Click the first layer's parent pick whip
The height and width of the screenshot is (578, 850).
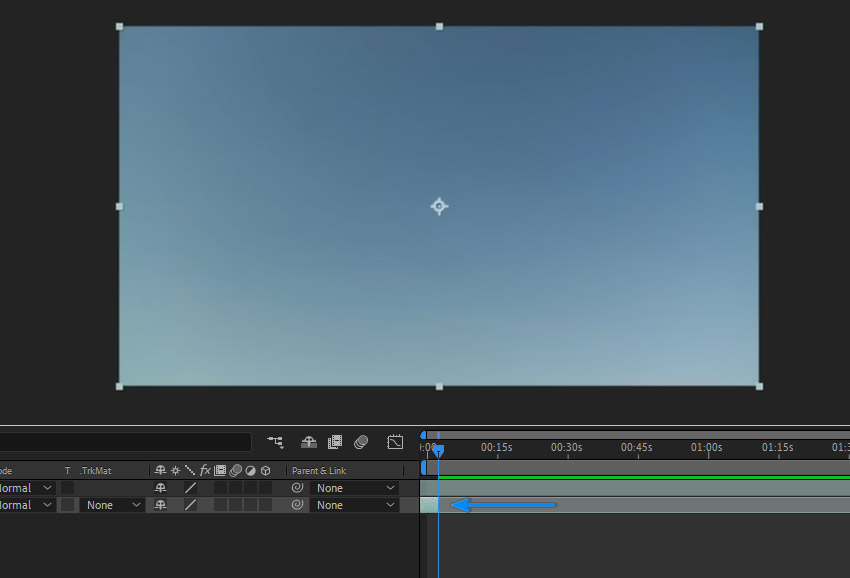tap(297, 488)
